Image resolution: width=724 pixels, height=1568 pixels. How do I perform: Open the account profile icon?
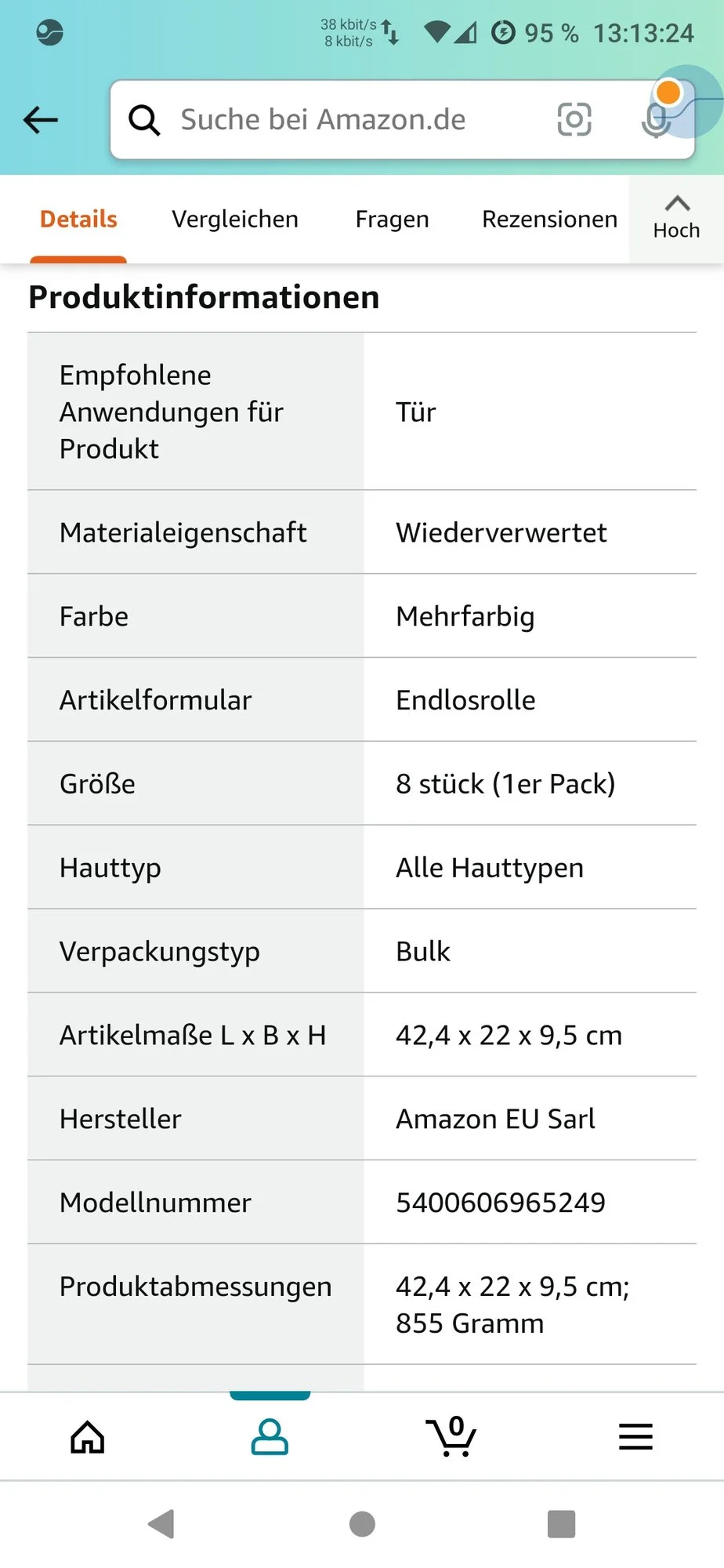coord(270,1436)
